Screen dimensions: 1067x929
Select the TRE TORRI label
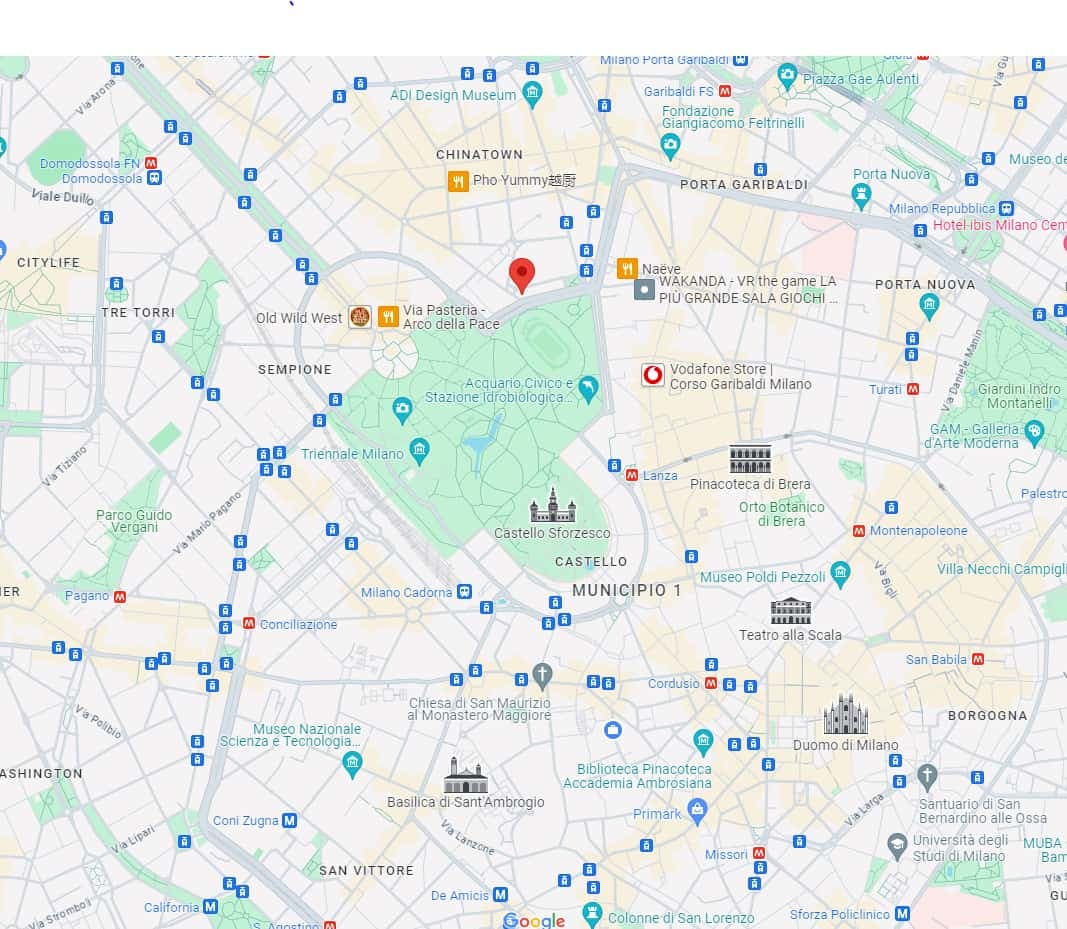(x=138, y=312)
